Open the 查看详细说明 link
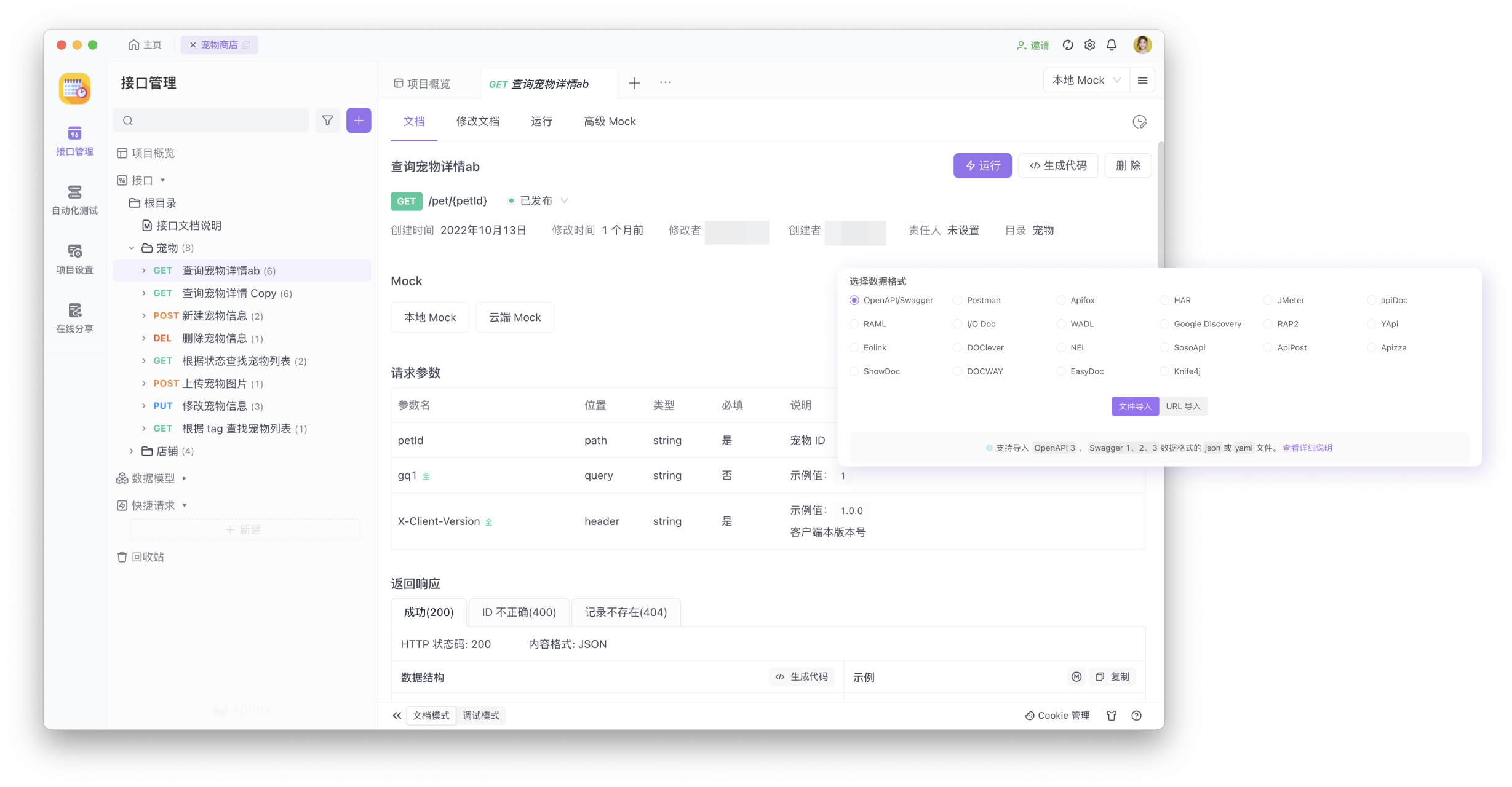The image size is (1512, 787). [1307, 448]
